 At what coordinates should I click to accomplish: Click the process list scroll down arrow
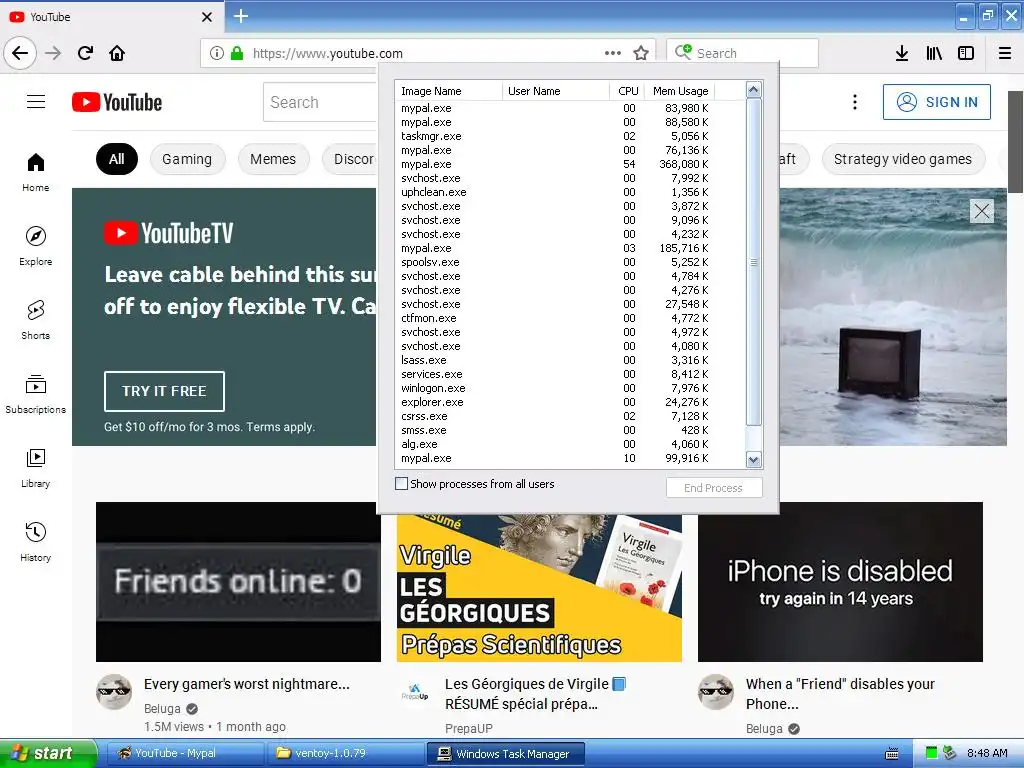click(x=754, y=460)
